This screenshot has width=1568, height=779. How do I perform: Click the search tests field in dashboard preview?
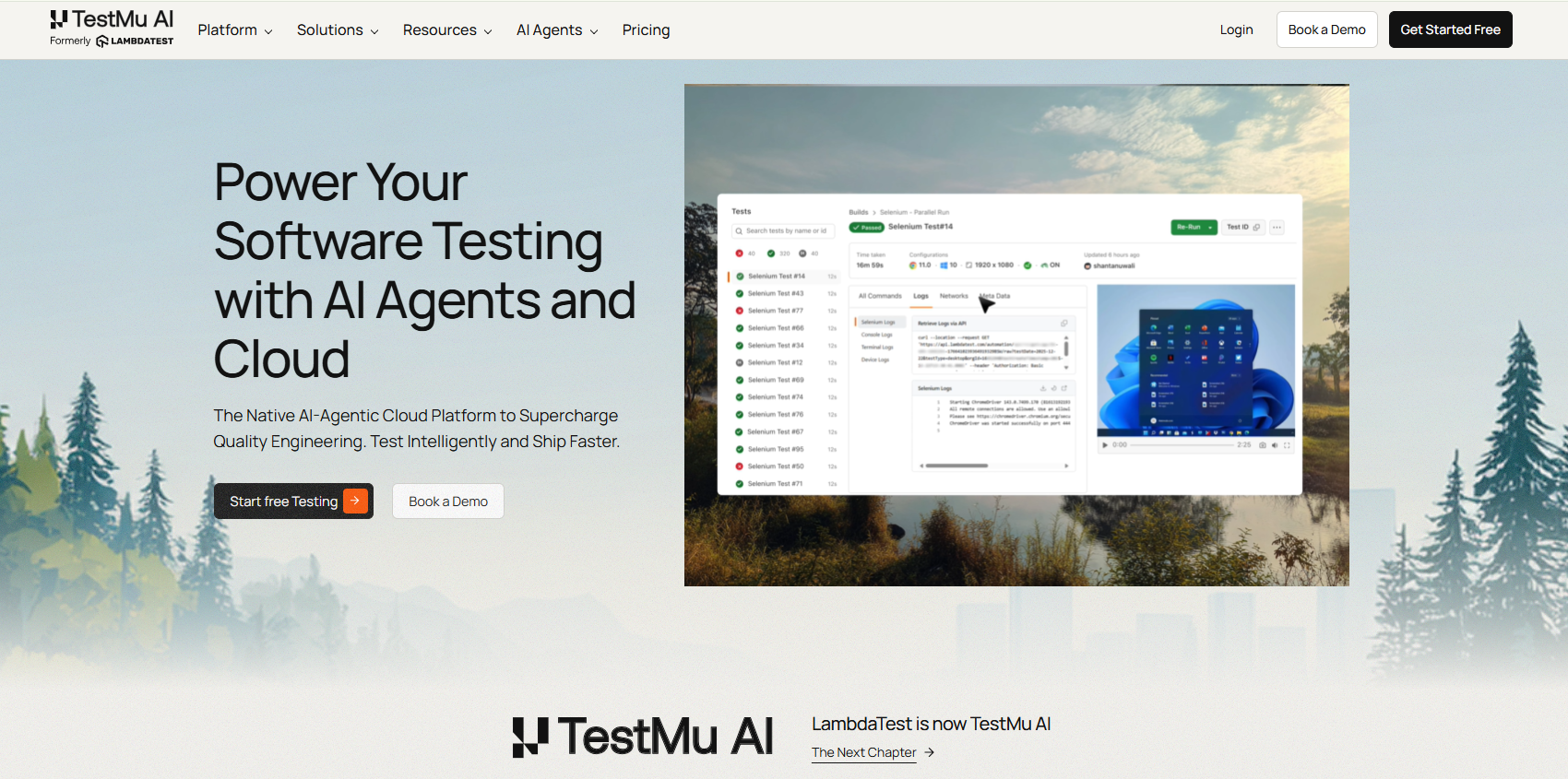783,230
